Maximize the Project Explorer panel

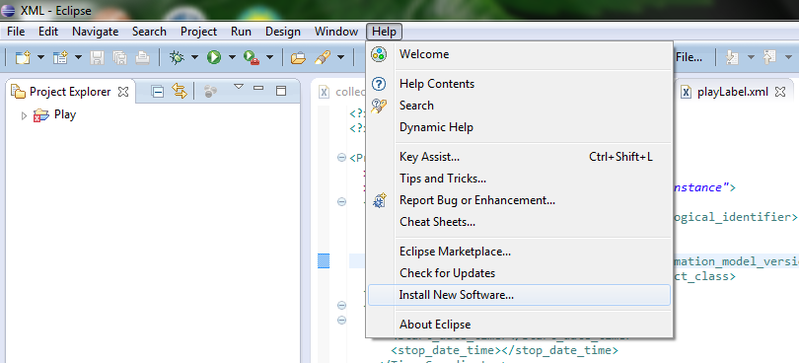click(281, 91)
